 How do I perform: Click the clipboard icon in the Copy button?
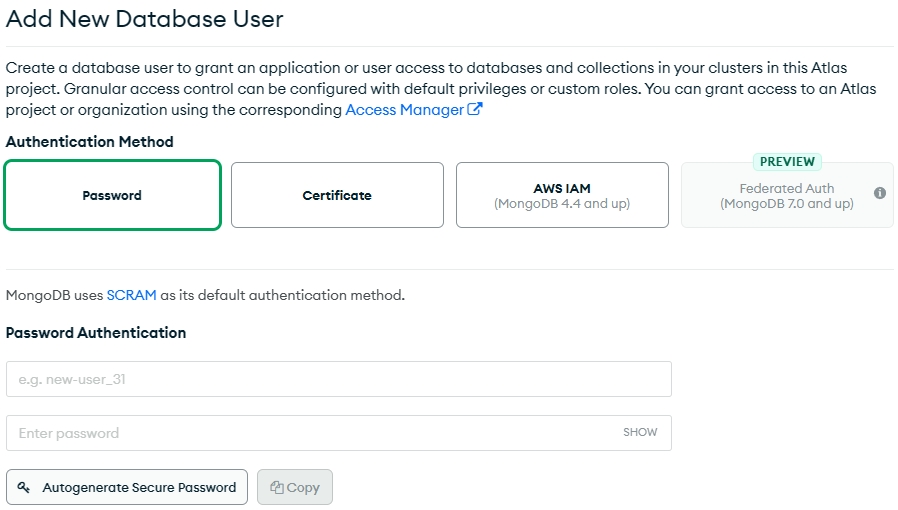tap(276, 488)
